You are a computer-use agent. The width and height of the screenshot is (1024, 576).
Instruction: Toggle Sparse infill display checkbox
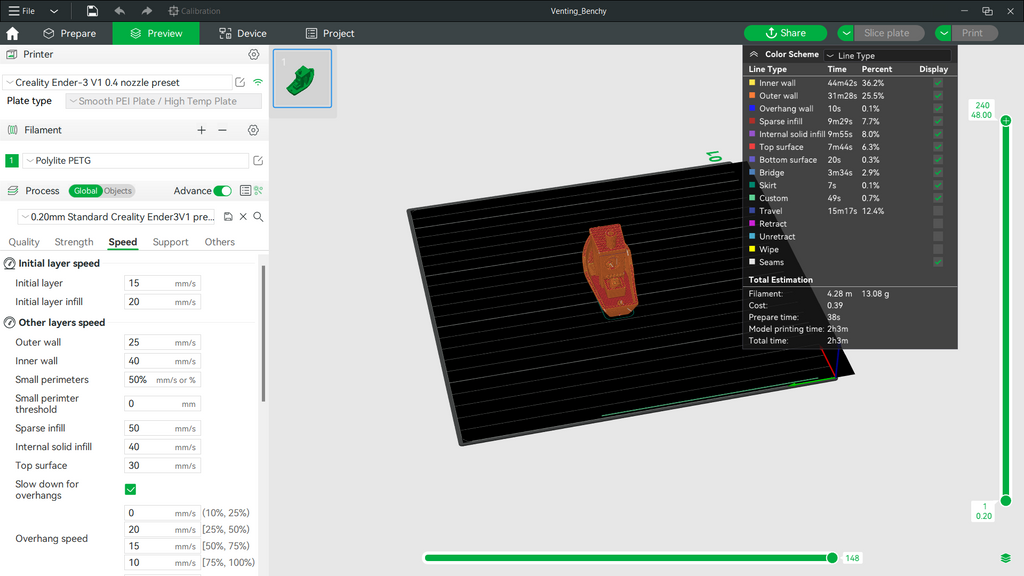pyautogui.click(x=938, y=121)
